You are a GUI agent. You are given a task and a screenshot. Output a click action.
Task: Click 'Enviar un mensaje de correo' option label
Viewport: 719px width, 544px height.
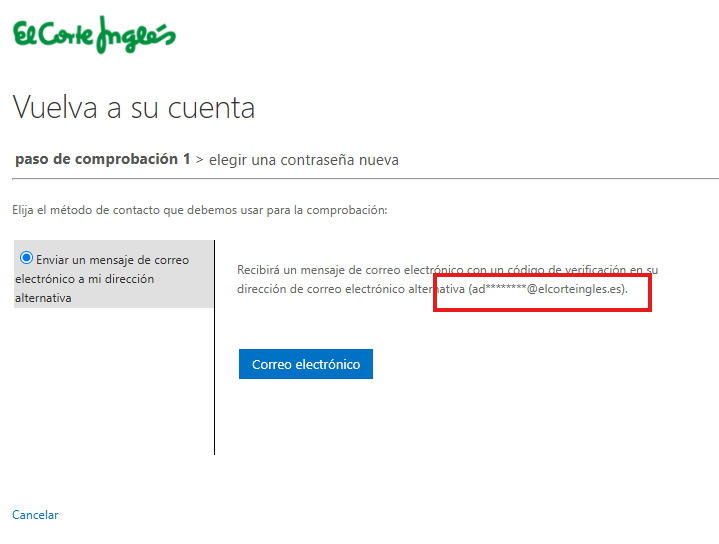102,279
